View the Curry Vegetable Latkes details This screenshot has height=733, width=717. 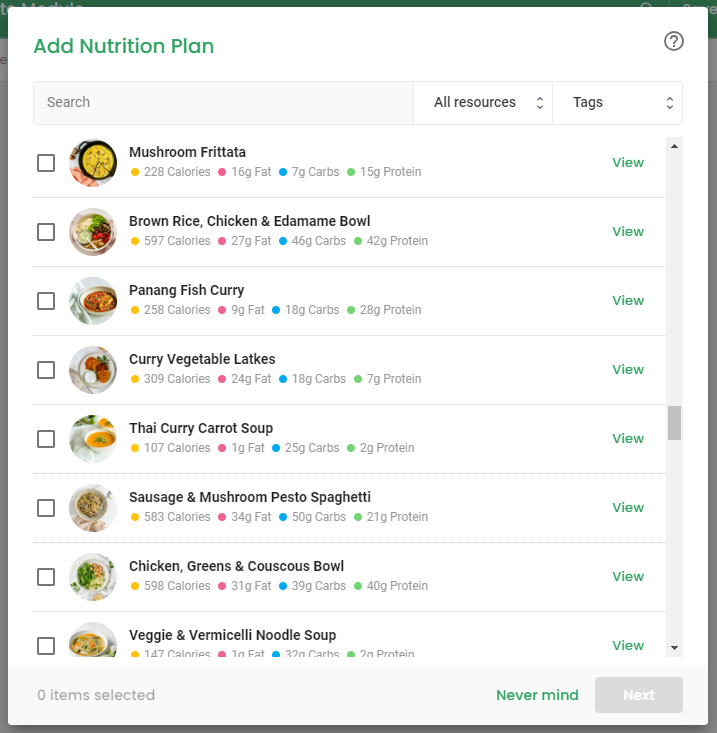(628, 369)
